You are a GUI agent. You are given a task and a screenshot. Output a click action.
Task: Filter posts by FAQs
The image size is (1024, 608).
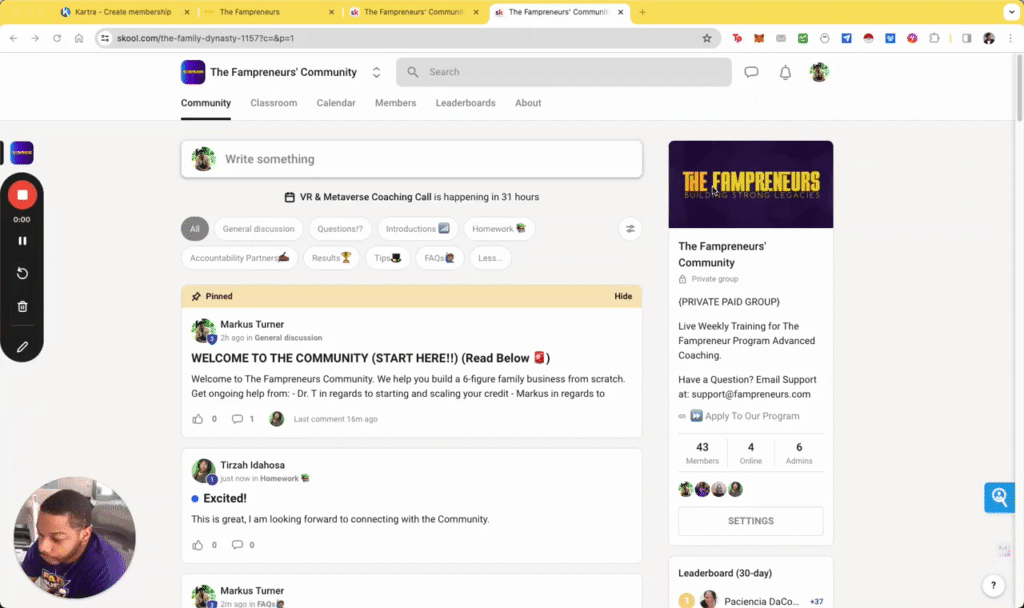click(x=440, y=258)
